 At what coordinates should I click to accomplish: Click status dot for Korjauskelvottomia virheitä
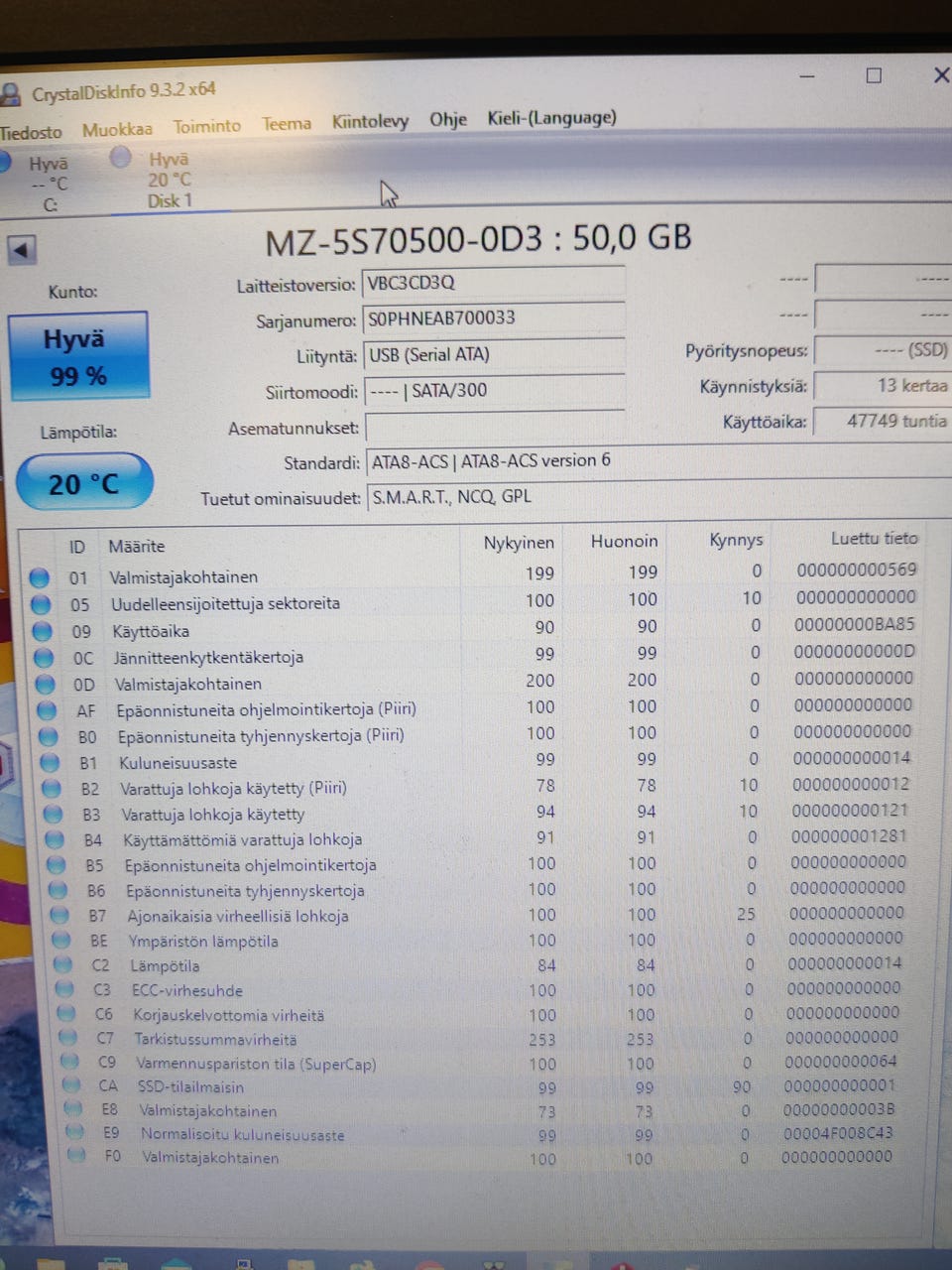(x=66, y=1014)
